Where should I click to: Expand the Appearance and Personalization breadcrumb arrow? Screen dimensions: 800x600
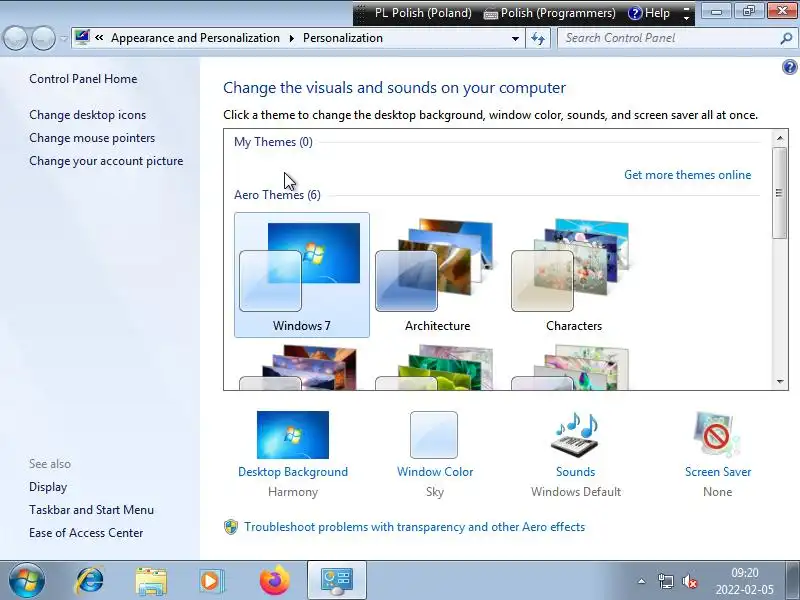(x=292, y=38)
